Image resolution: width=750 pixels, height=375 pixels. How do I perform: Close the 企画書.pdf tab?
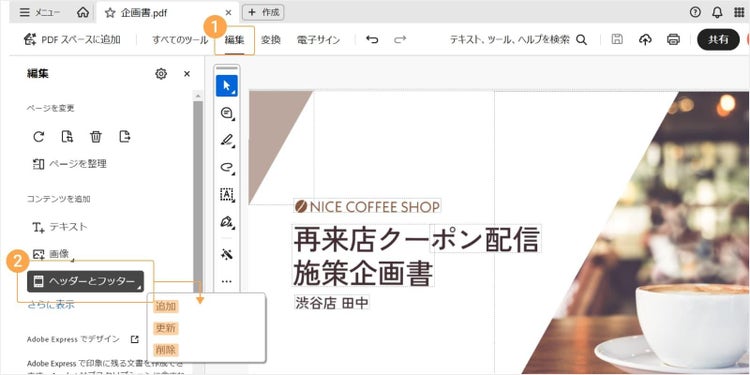click(228, 13)
